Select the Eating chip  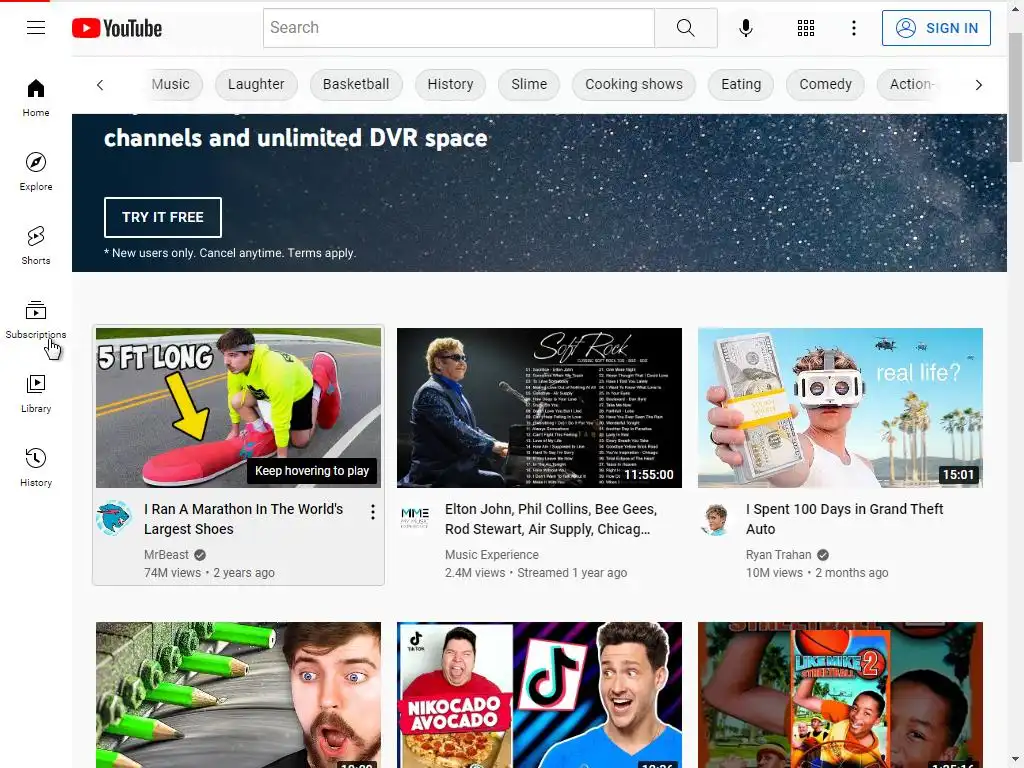pyautogui.click(x=741, y=85)
